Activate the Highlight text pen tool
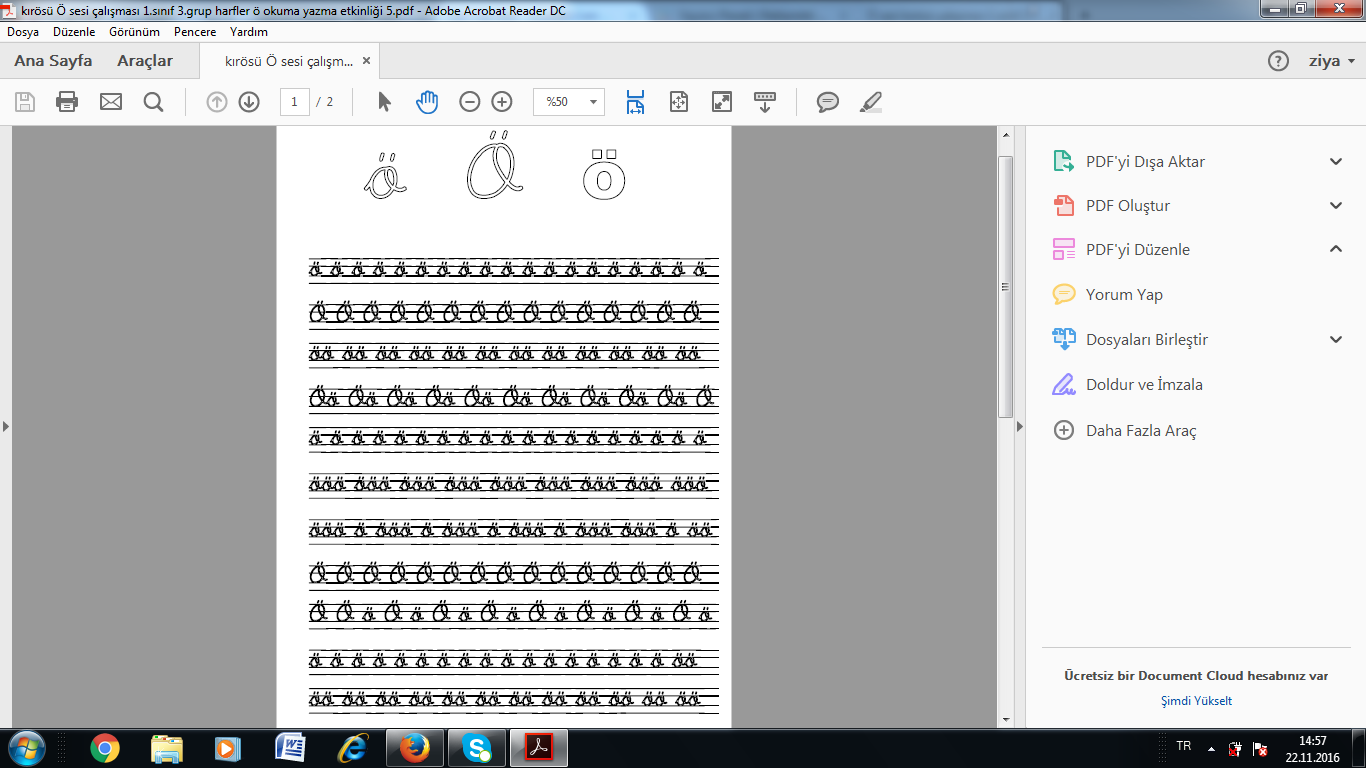Screen dimensions: 1366x768 coord(871,102)
